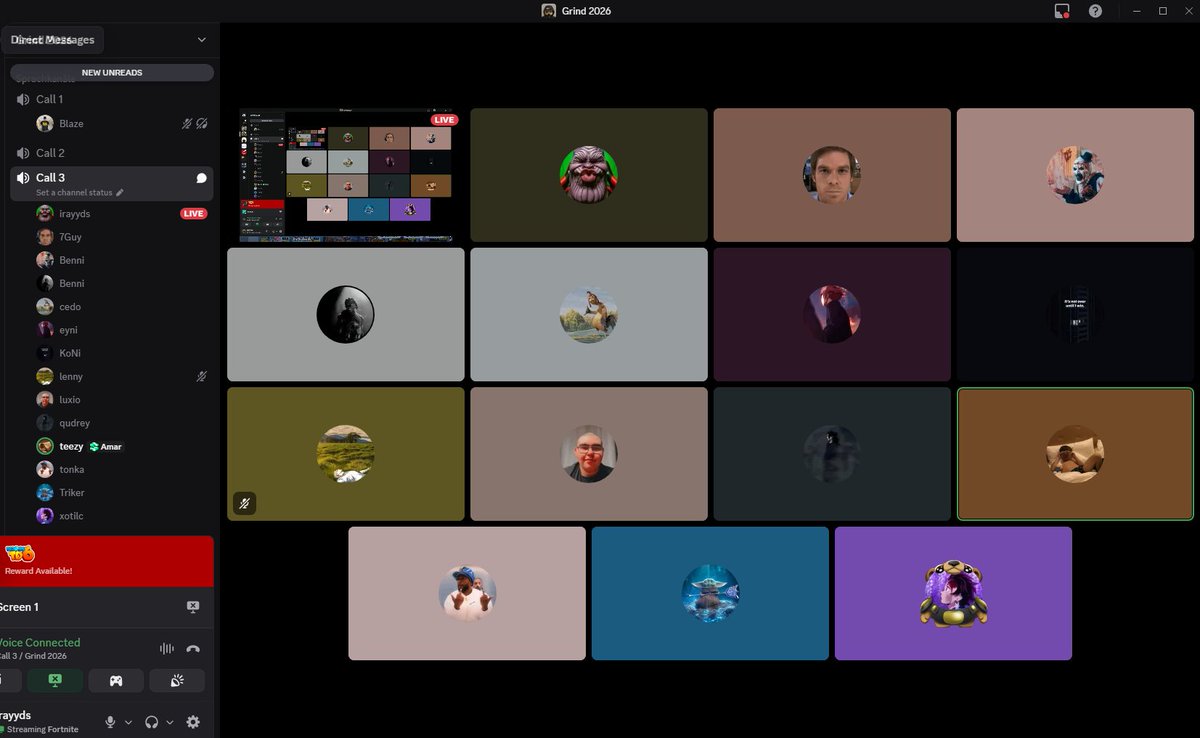Image resolution: width=1200 pixels, height=738 pixels.
Task: Open headphone output options chevron
Action: 170,722
